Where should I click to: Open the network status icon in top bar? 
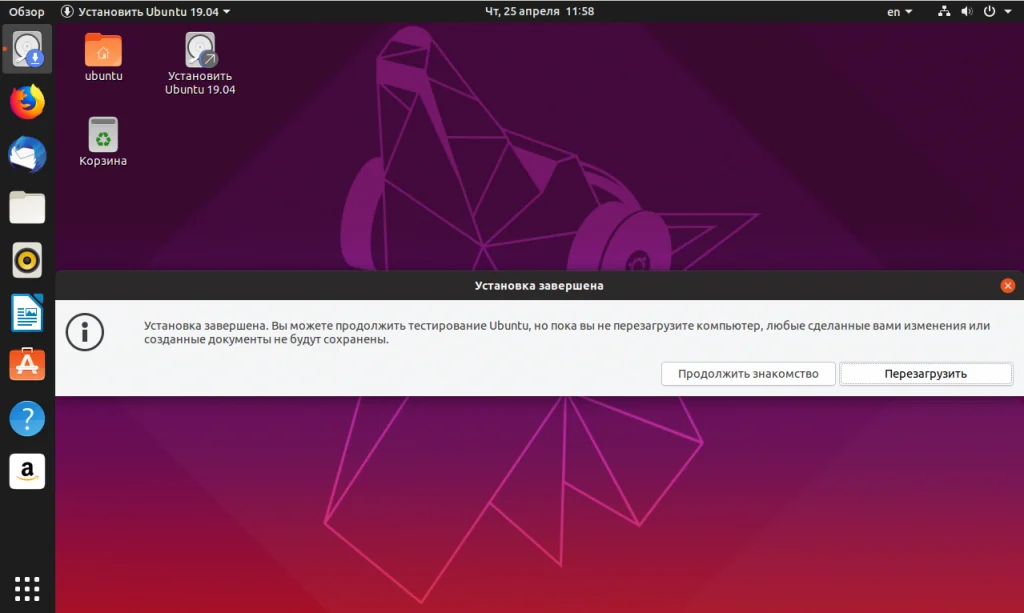point(944,11)
